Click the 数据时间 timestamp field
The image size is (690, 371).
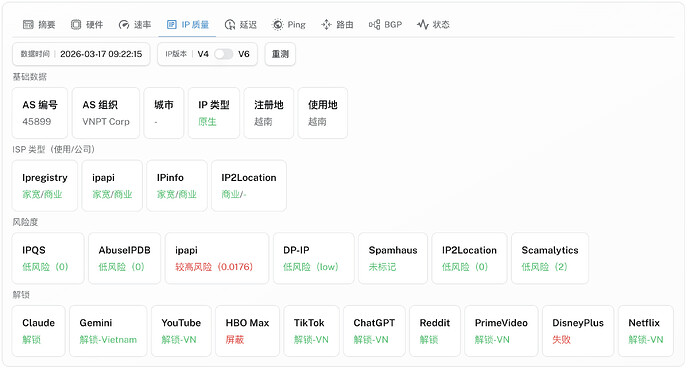click(x=81, y=54)
